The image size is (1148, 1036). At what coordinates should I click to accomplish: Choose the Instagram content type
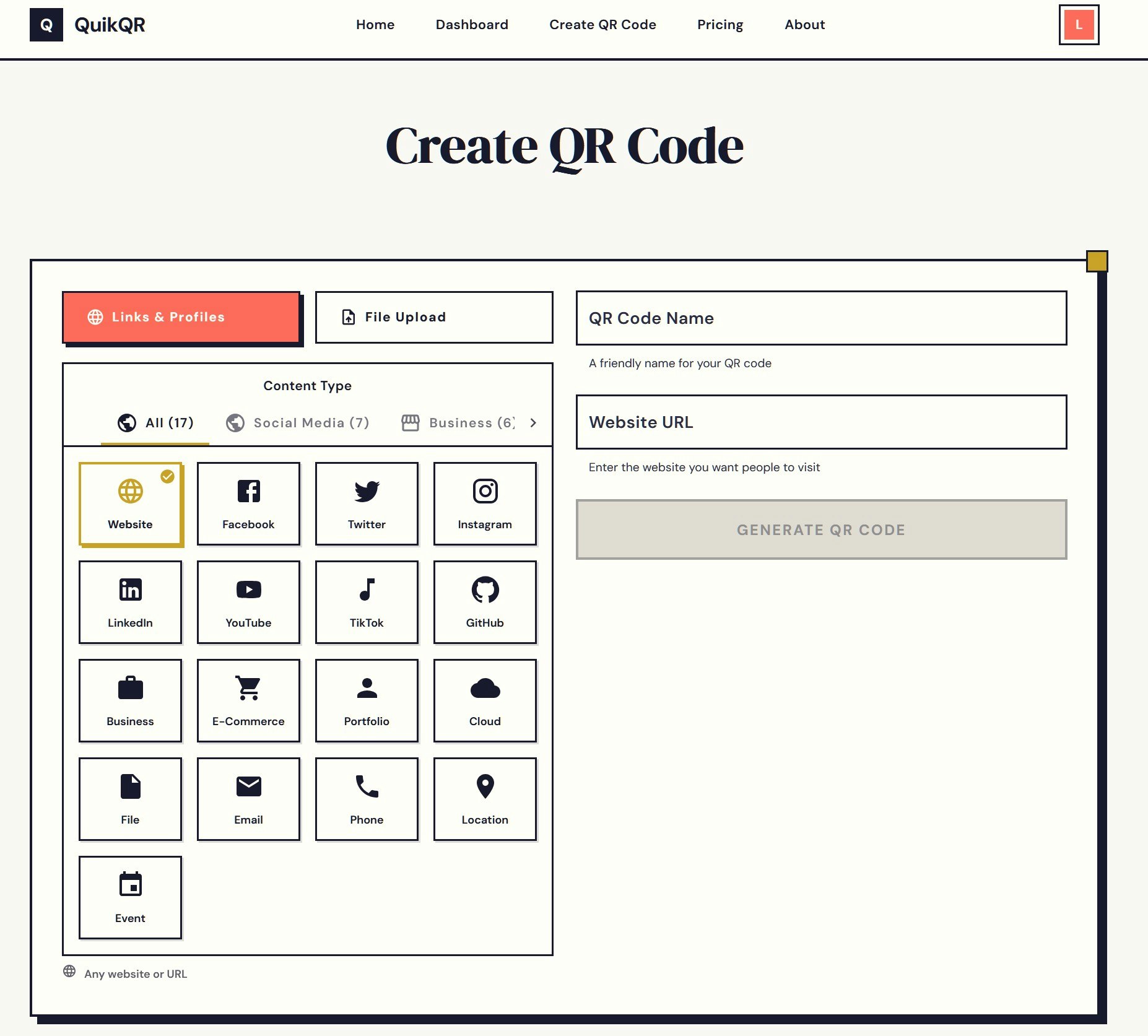click(485, 503)
